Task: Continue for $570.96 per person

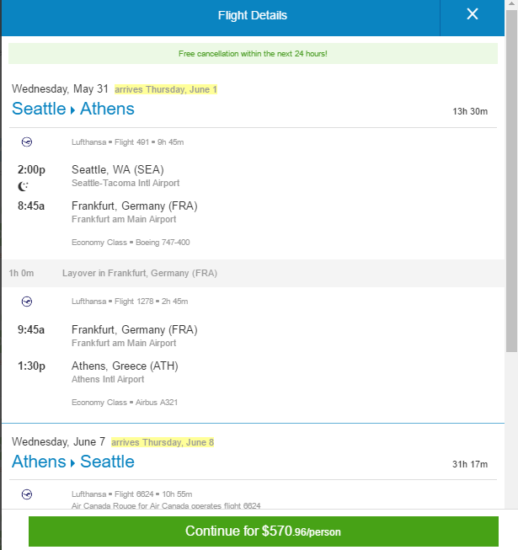Action: pyautogui.click(x=263, y=531)
